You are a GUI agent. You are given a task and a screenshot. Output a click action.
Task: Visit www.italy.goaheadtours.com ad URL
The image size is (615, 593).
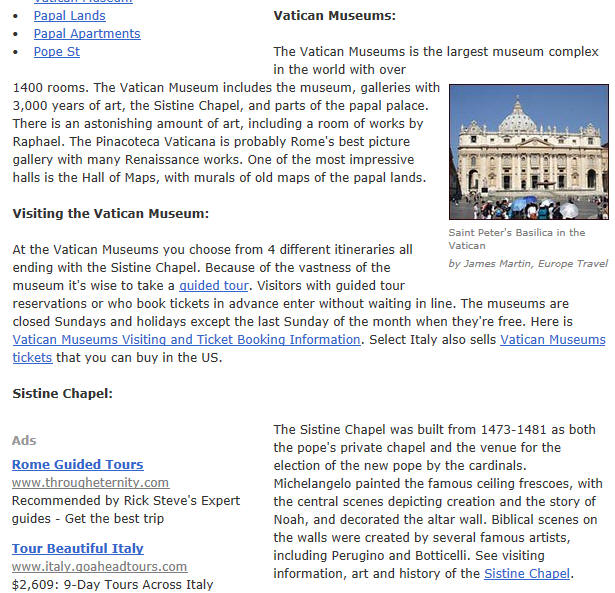pyautogui.click(x=99, y=566)
